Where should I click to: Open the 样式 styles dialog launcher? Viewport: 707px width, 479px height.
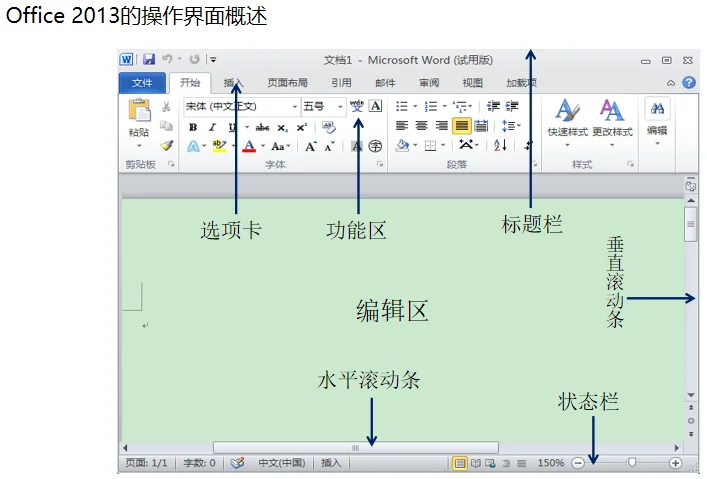pos(630,164)
